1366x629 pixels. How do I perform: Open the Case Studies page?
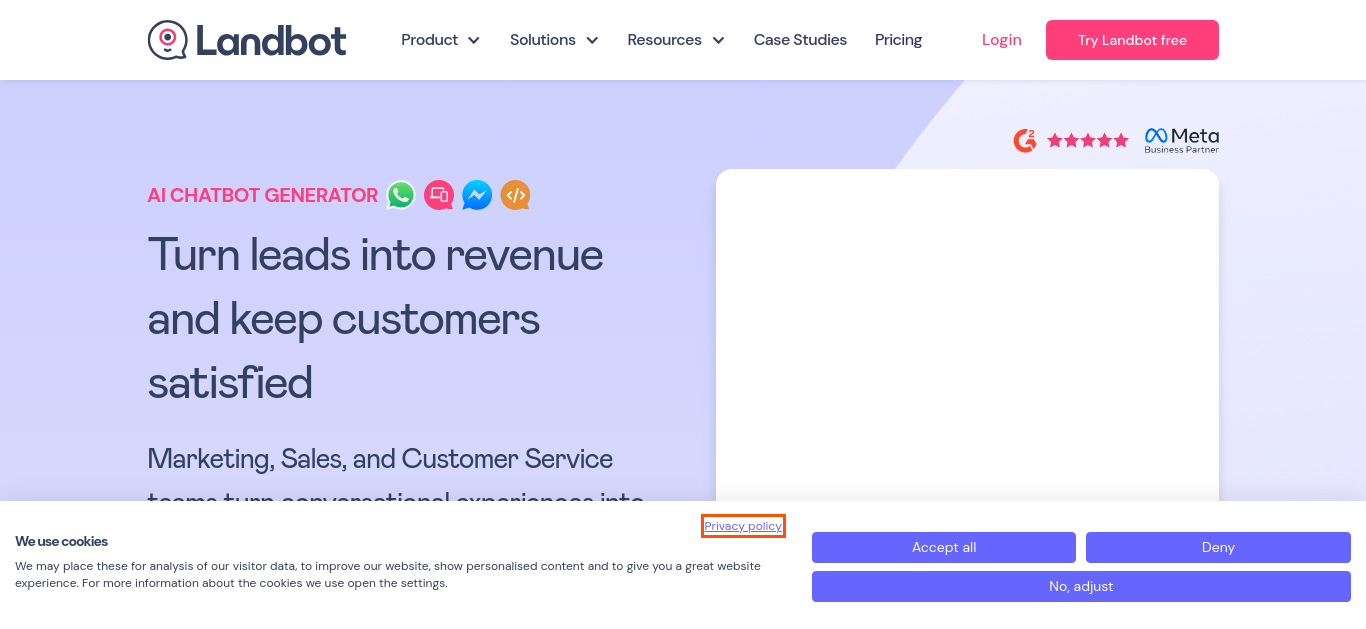[x=800, y=40]
